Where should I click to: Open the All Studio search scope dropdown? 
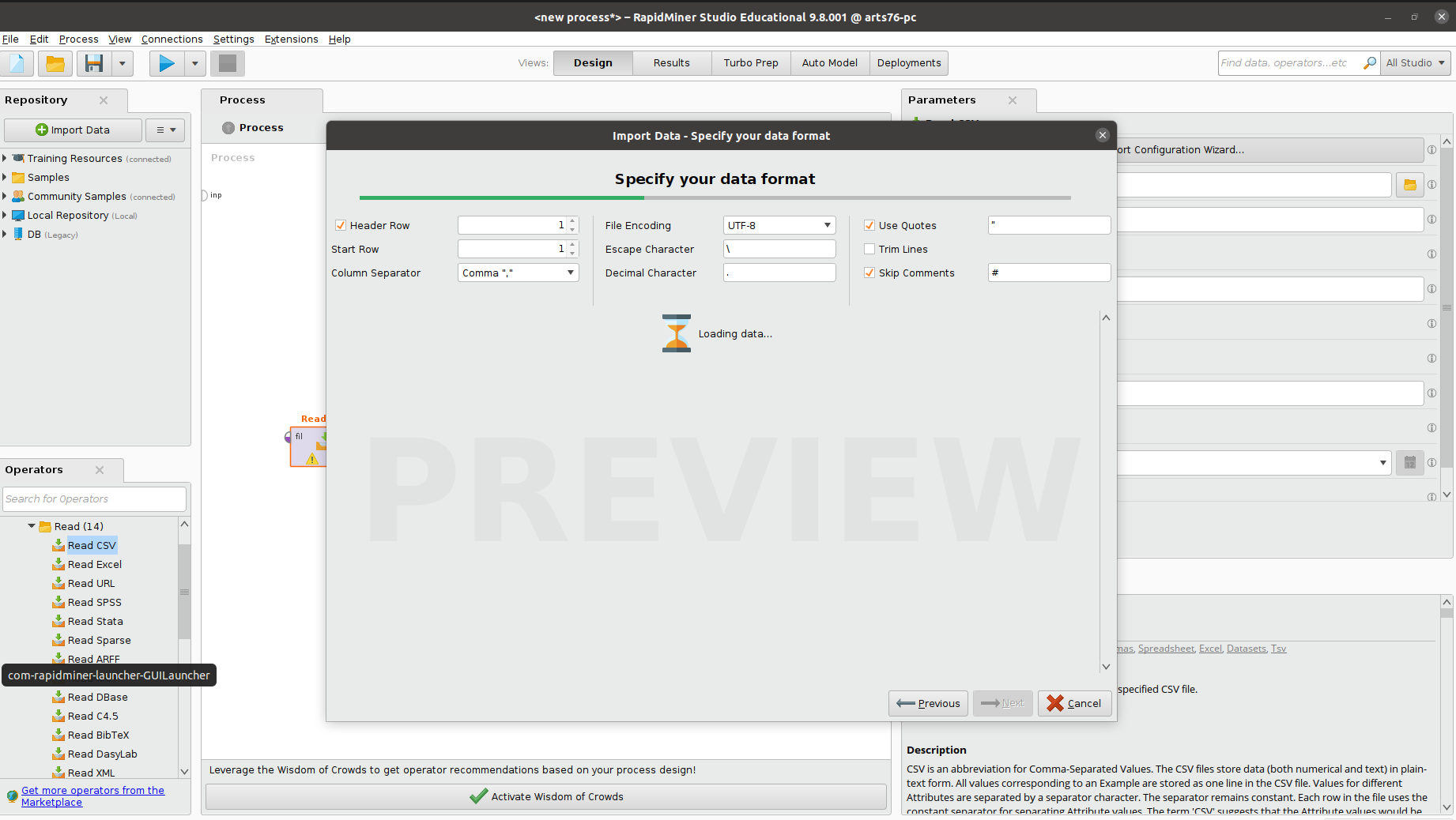1416,63
